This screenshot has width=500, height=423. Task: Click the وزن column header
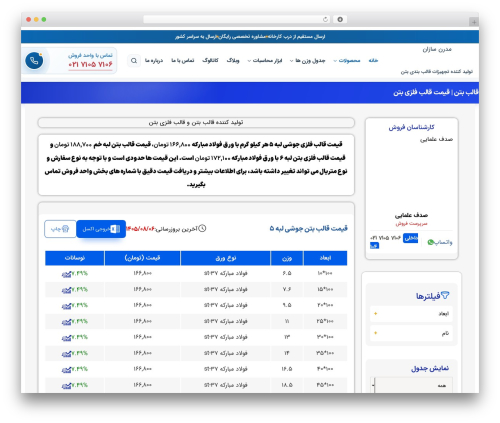(287, 258)
